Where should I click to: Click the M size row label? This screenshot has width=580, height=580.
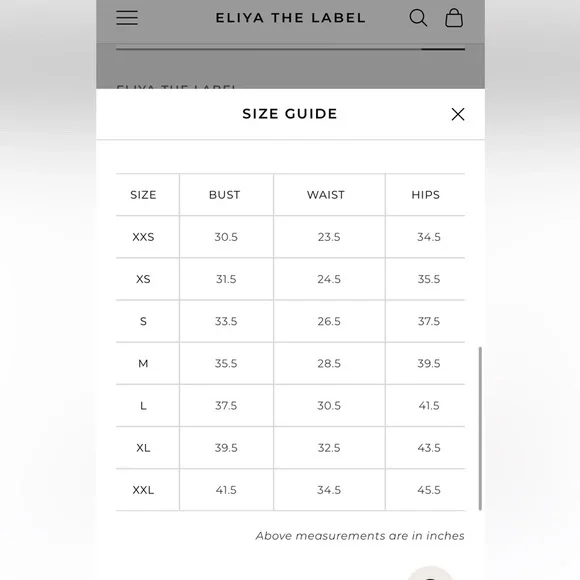tap(143, 364)
